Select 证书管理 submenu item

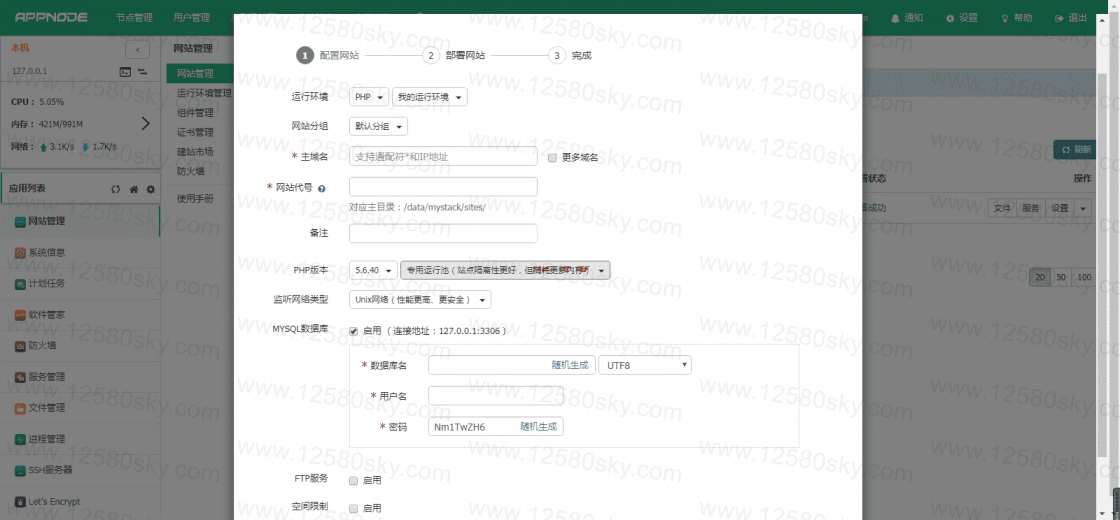(196, 132)
